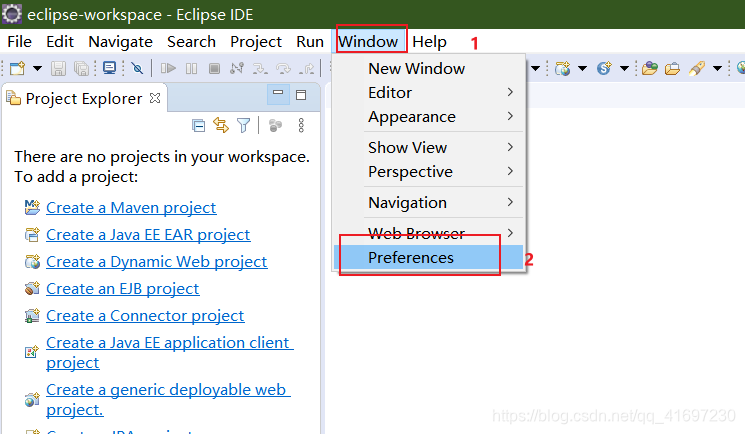Click the Java EE EAR project icon
745x434 pixels.
32,234
